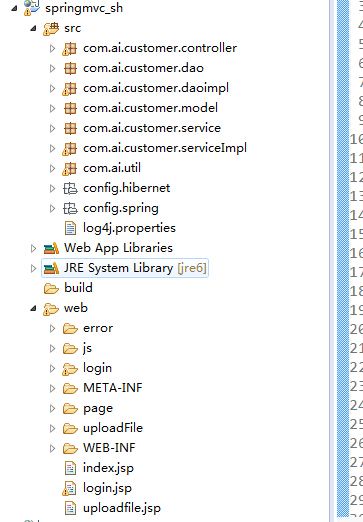Expand the com.ai.customer.dao package
The width and height of the screenshot is (363, 522).
coord(52,69)
